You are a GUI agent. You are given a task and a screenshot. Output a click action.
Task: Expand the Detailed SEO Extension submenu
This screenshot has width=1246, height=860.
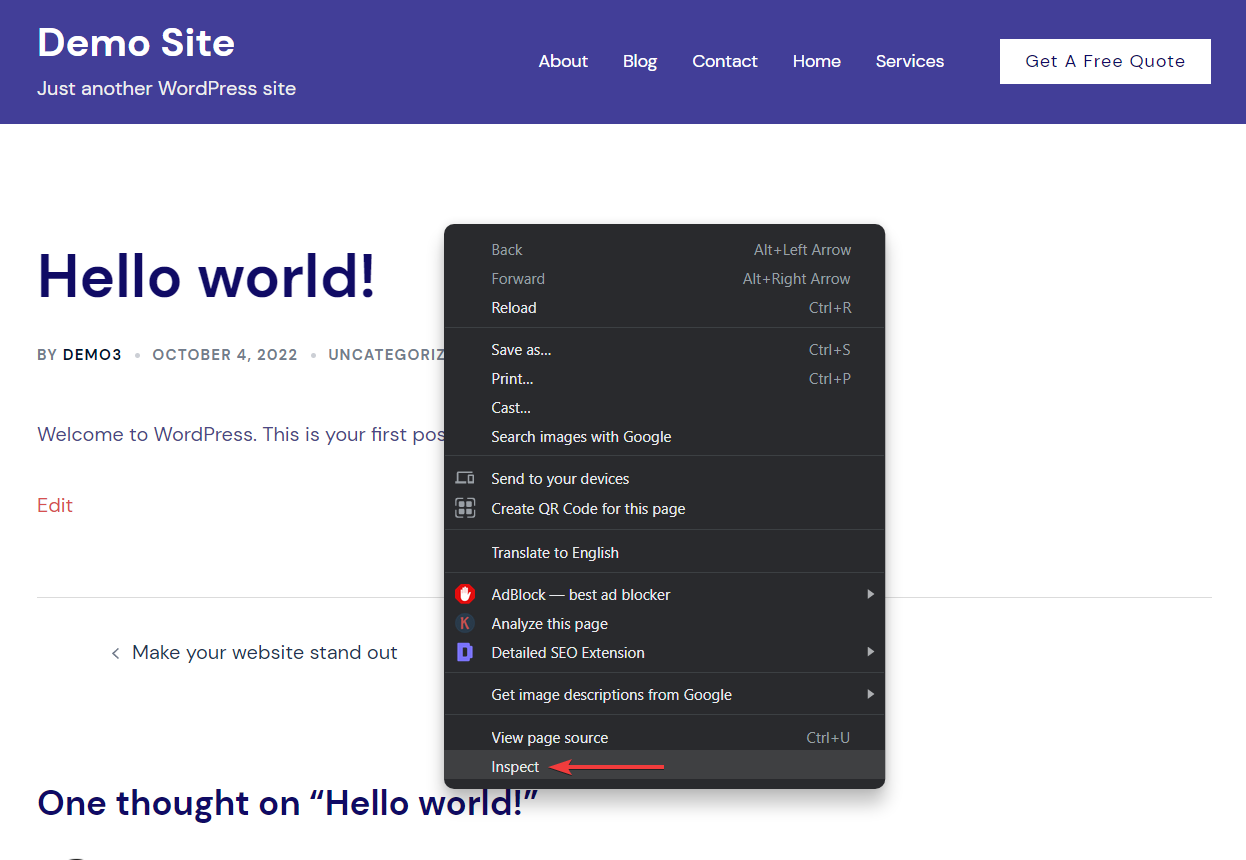871,652
